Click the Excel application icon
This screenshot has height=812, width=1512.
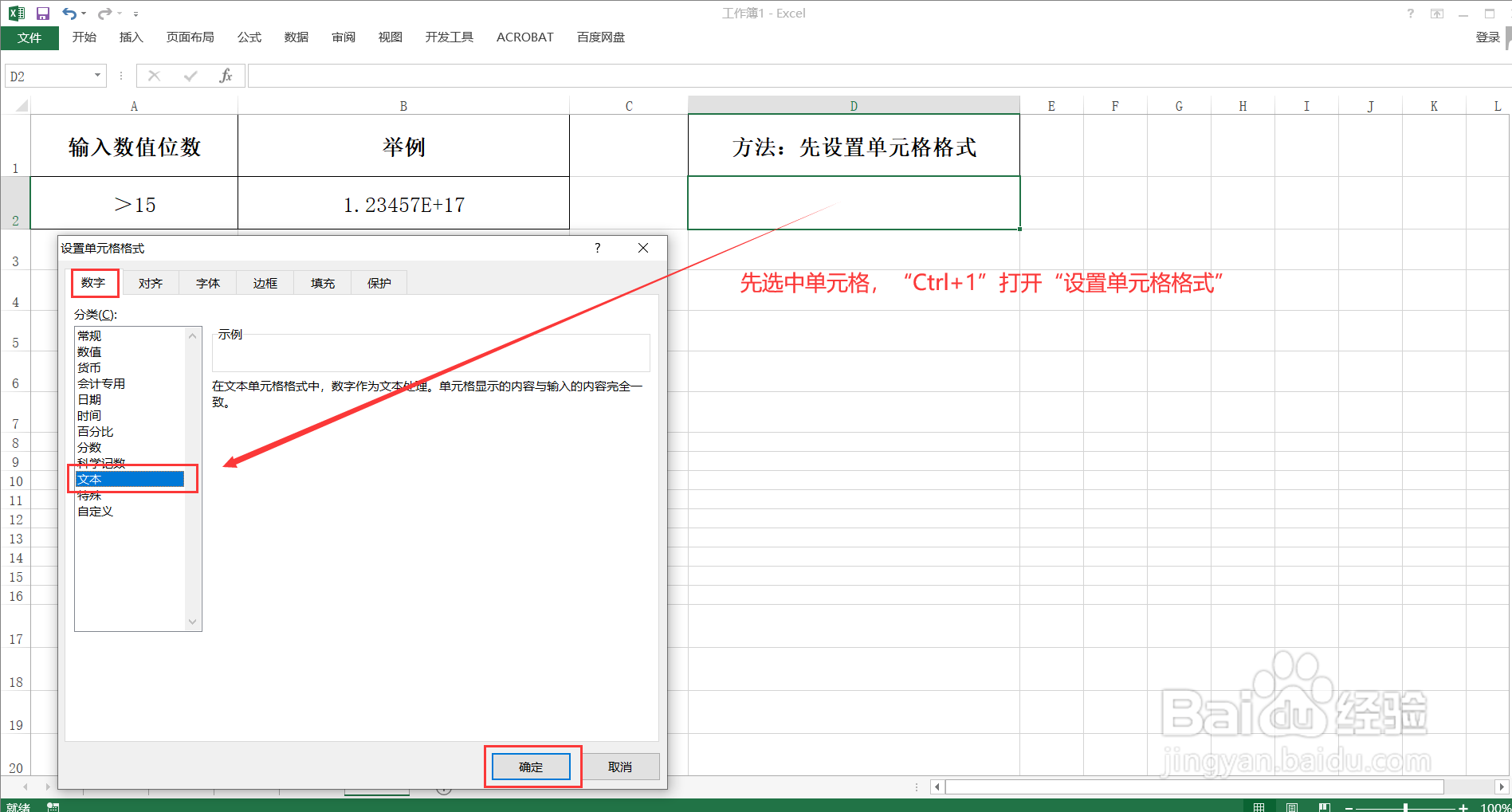[17, 14]
